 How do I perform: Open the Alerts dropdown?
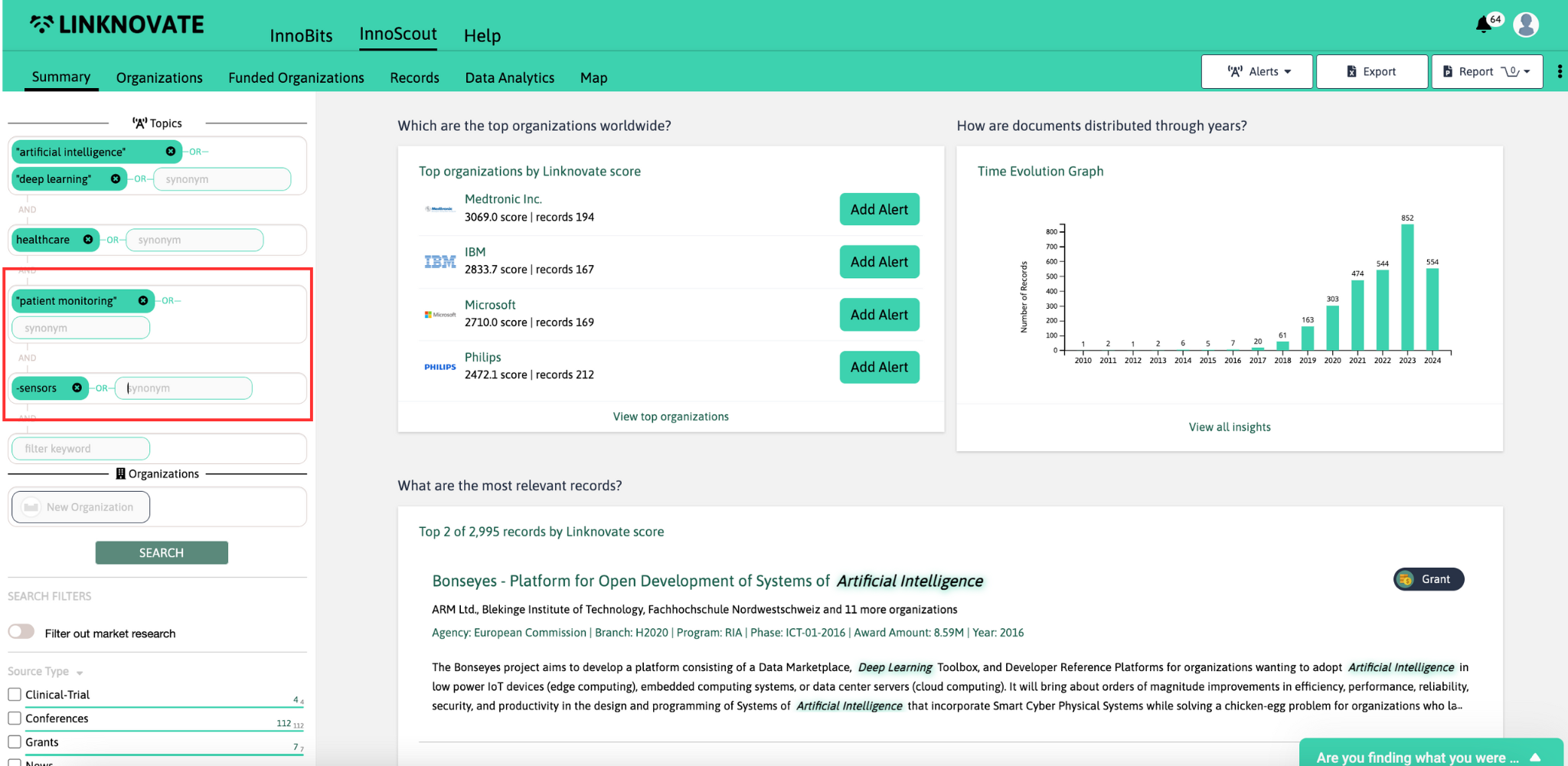point(1257,71)
